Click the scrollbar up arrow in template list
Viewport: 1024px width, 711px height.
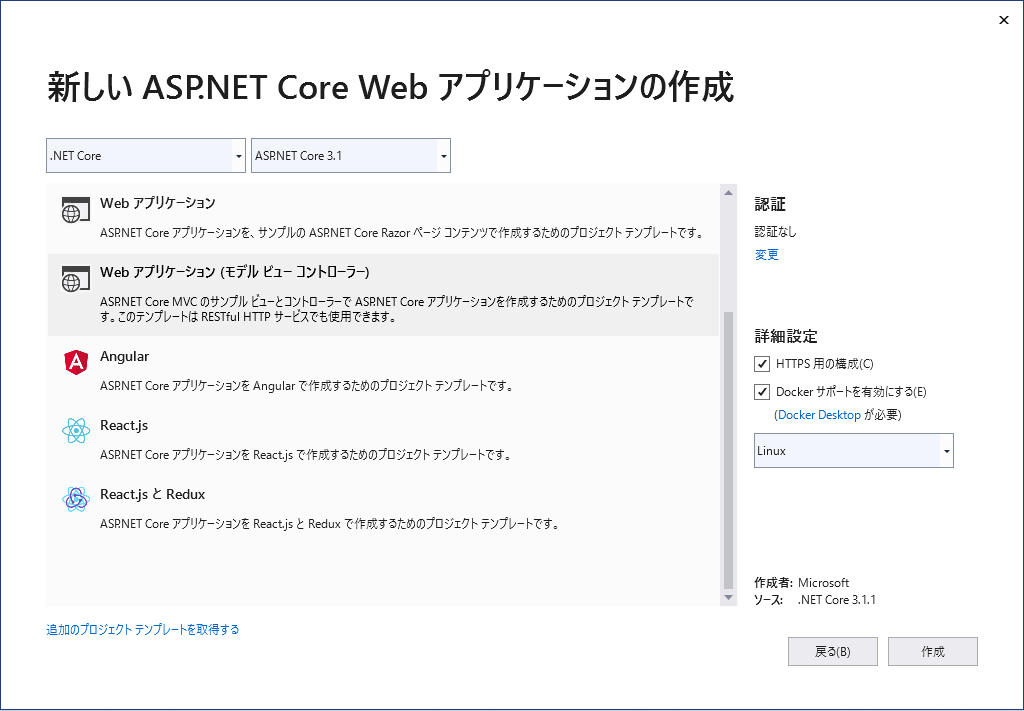728,193
